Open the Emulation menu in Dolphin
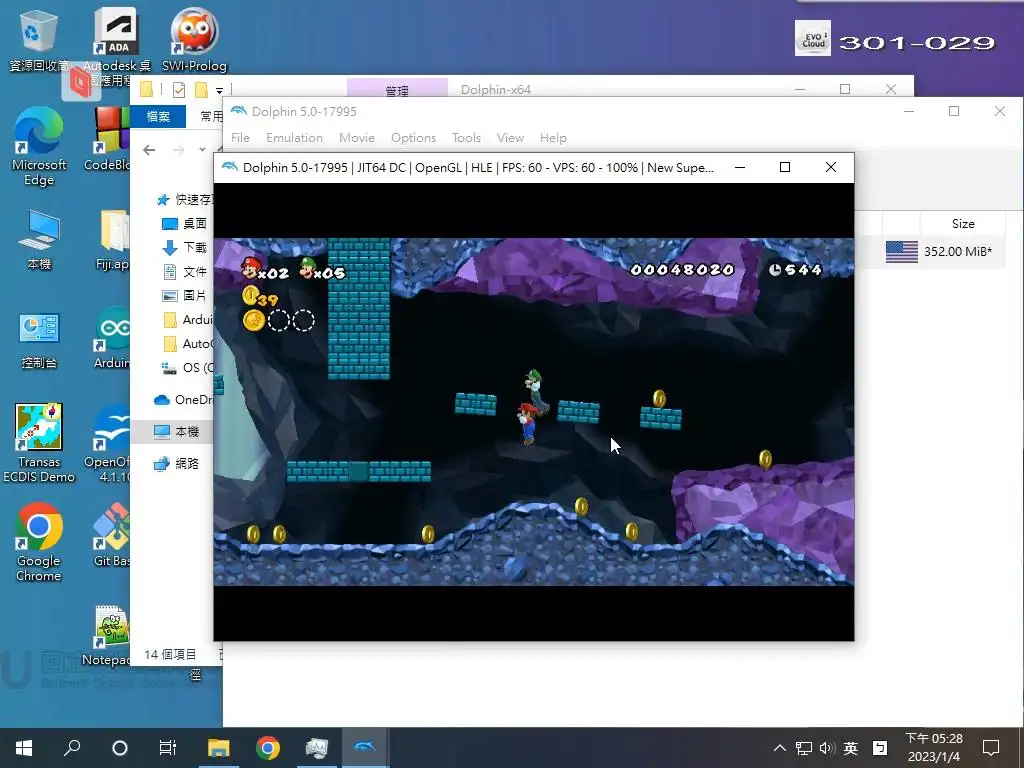Image resolution: width=1024 pixels, height=768 pixels. tap(294, 138)
